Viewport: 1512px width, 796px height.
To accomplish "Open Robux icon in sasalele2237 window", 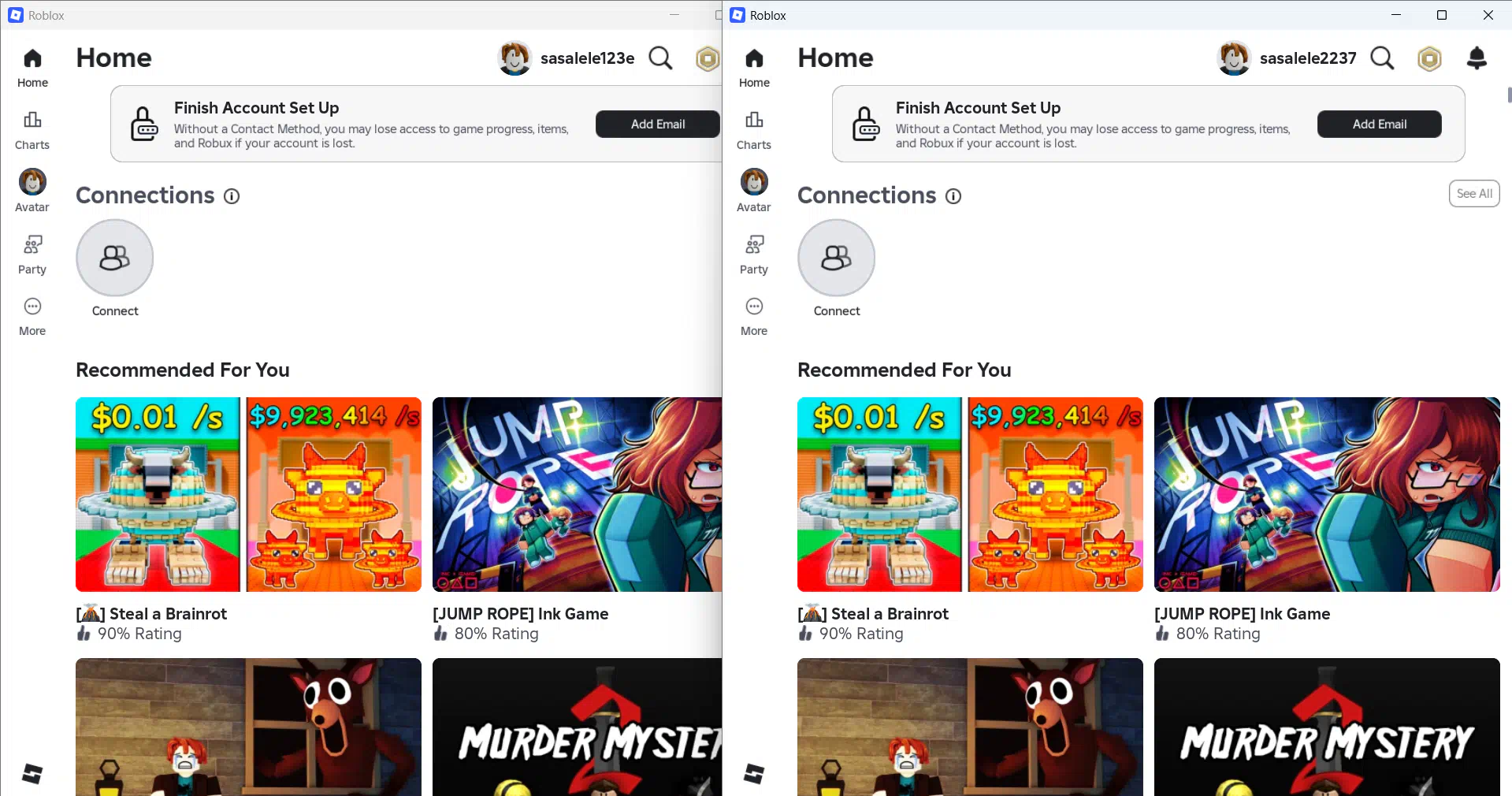I will point(1429,58).
